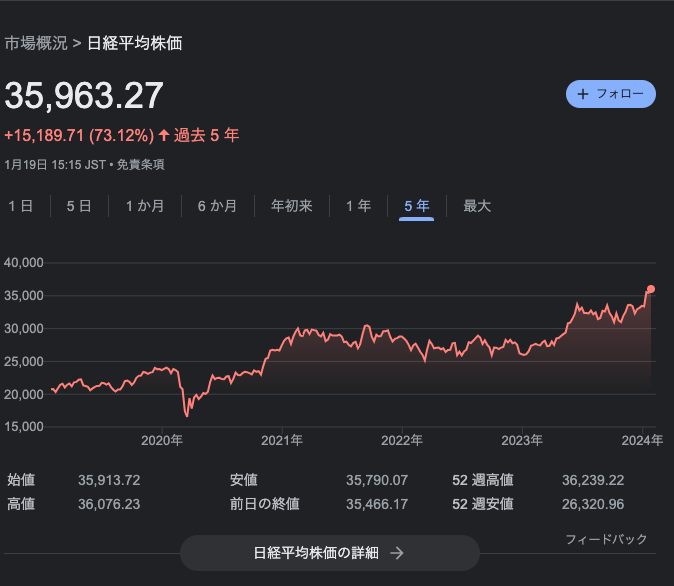Click the 2021年 axis label

click(x=282, y=440)
